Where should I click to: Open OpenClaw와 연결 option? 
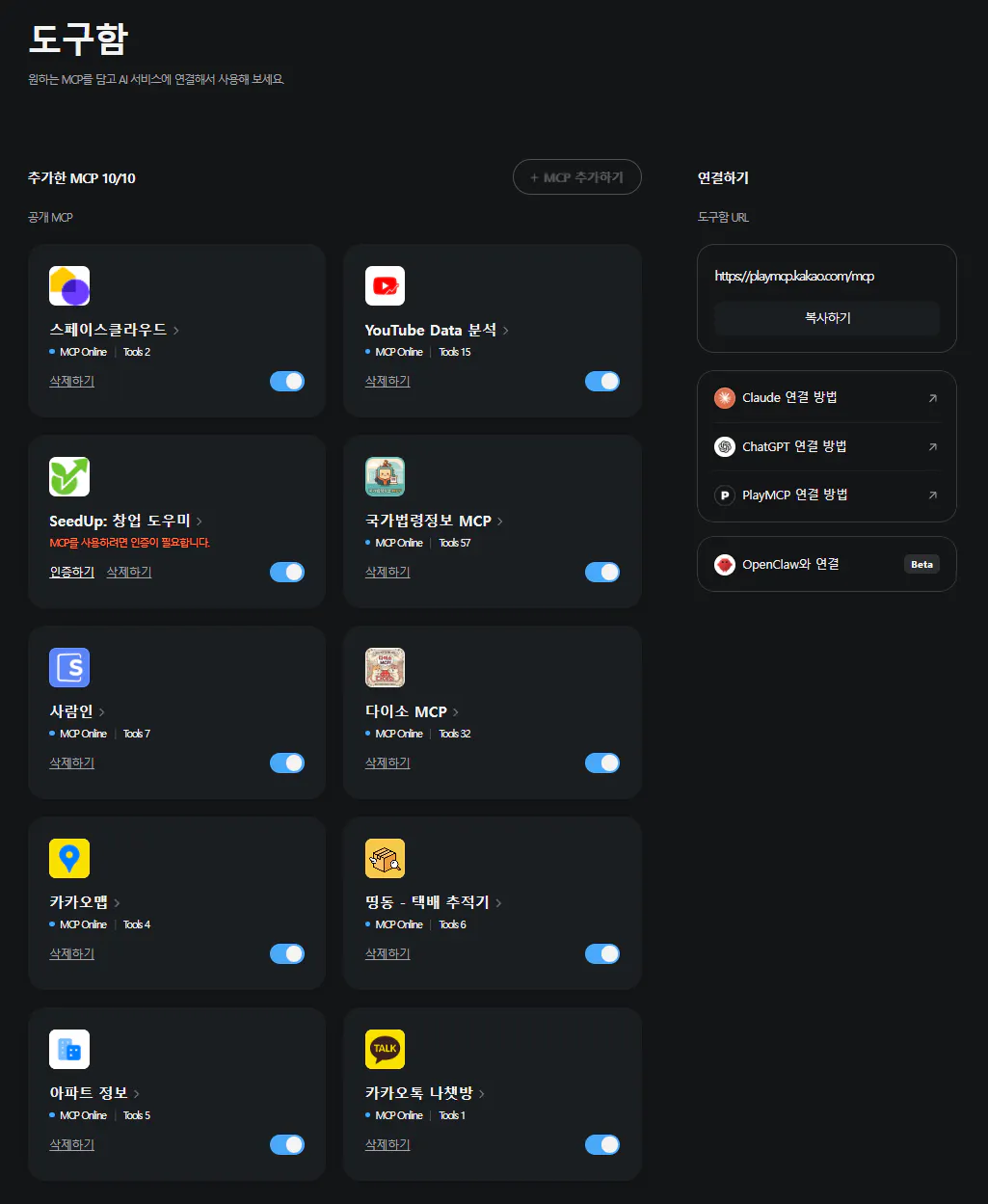point(827,564)
